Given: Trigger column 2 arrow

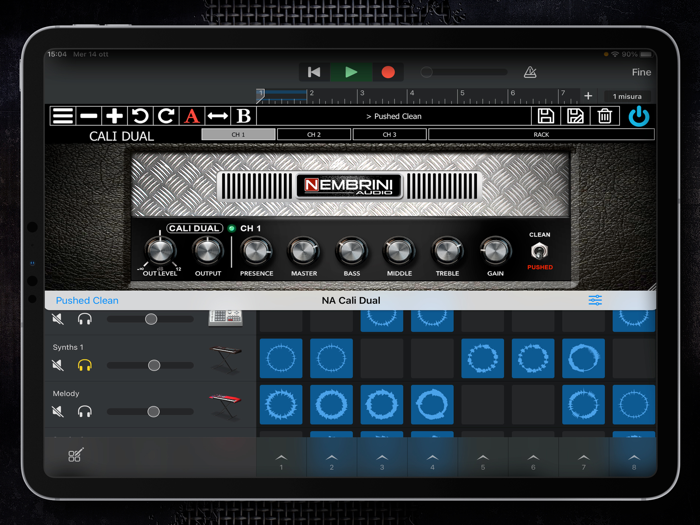Looking at the screenshot, I should pos(332,458).
